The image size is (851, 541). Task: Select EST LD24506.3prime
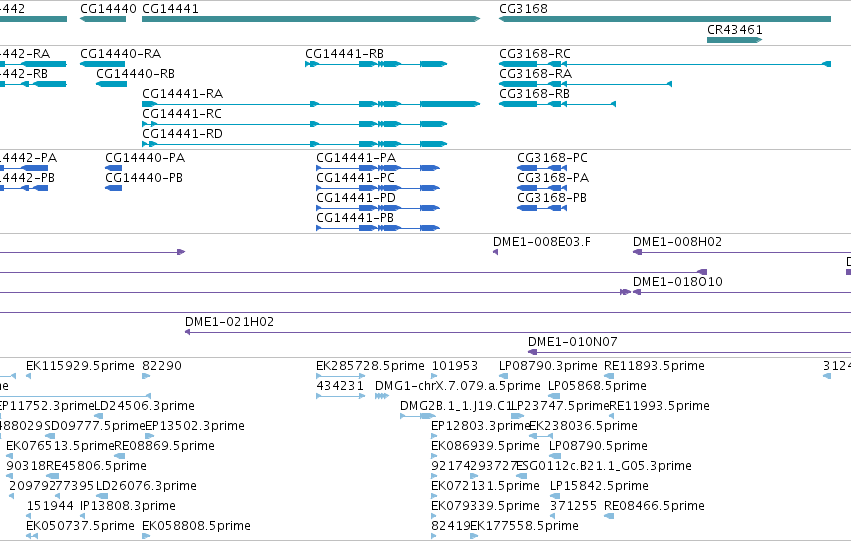coord(98,416)
